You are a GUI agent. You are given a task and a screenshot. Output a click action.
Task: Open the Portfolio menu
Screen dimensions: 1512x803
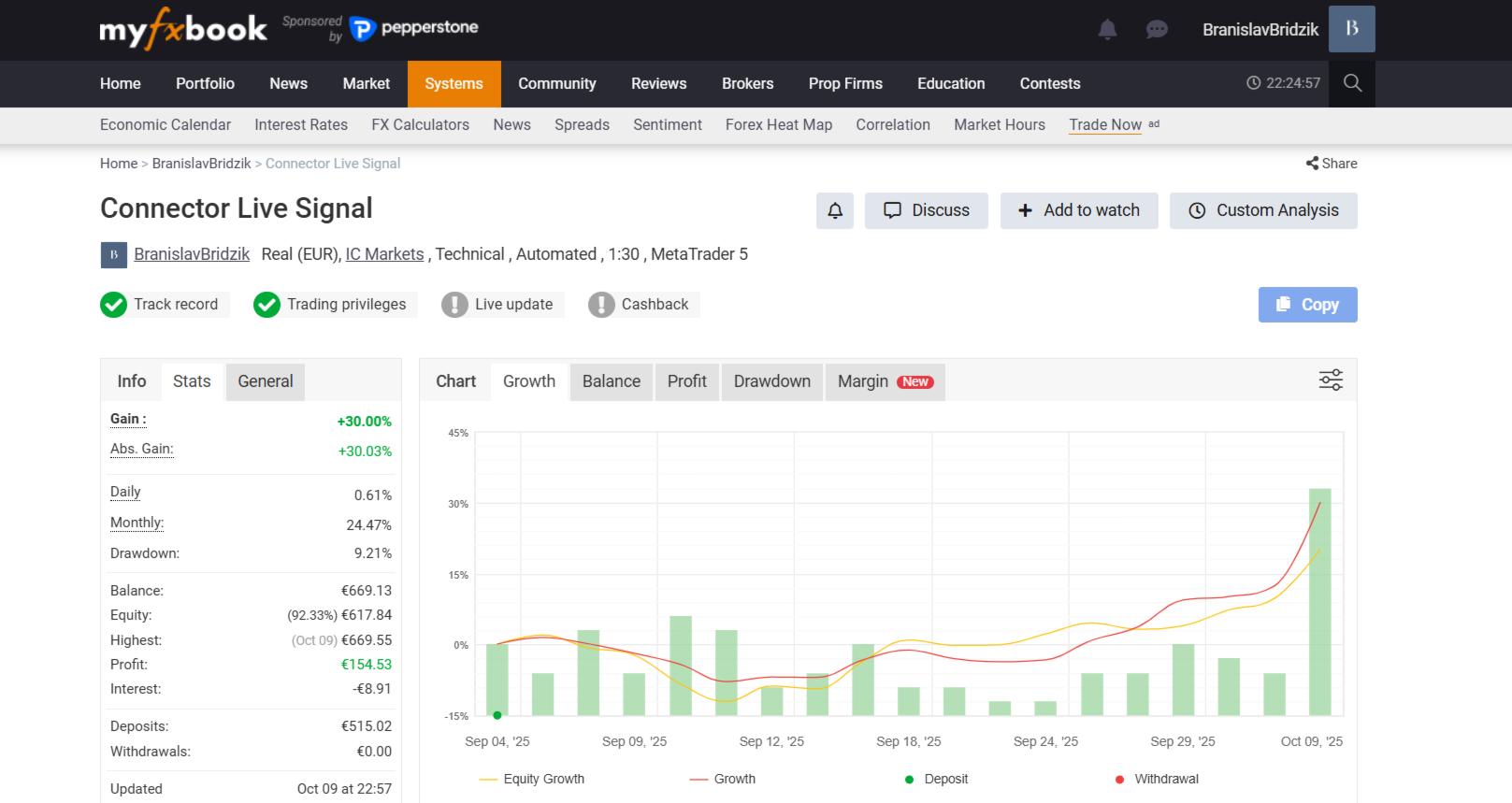[205, 84]
